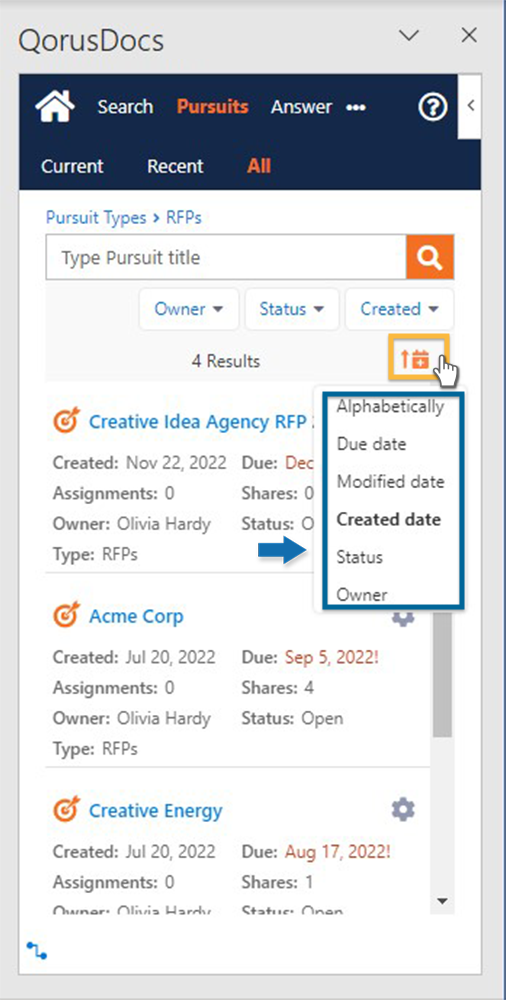The height and width of the screenshot is (1000, 506).
Task: Open the sort by date icon
Action: 420,358
